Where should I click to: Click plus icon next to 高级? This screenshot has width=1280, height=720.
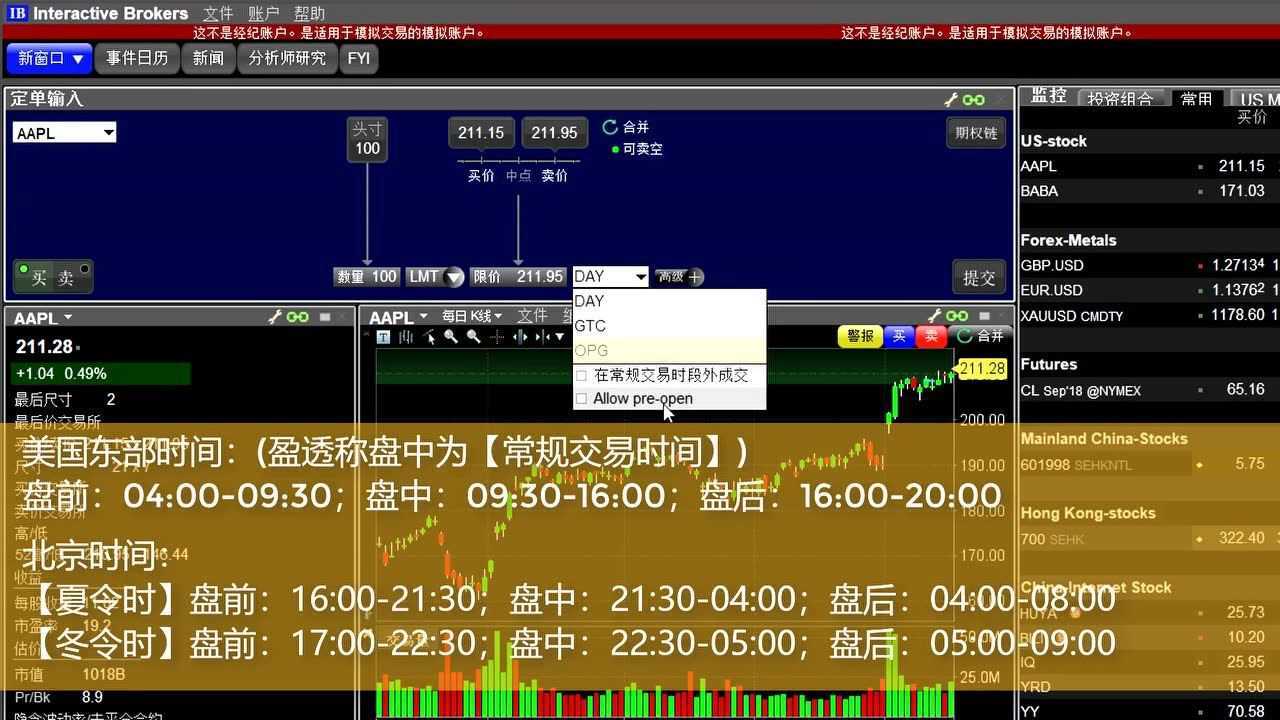click(696, 277)
